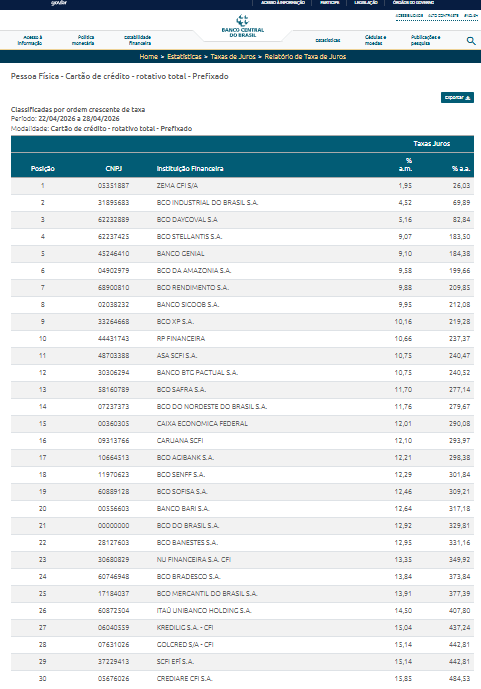
Task: Select BCO DO NORDESTE DO BRASIL S.A. cell
Action: [212, 406]
